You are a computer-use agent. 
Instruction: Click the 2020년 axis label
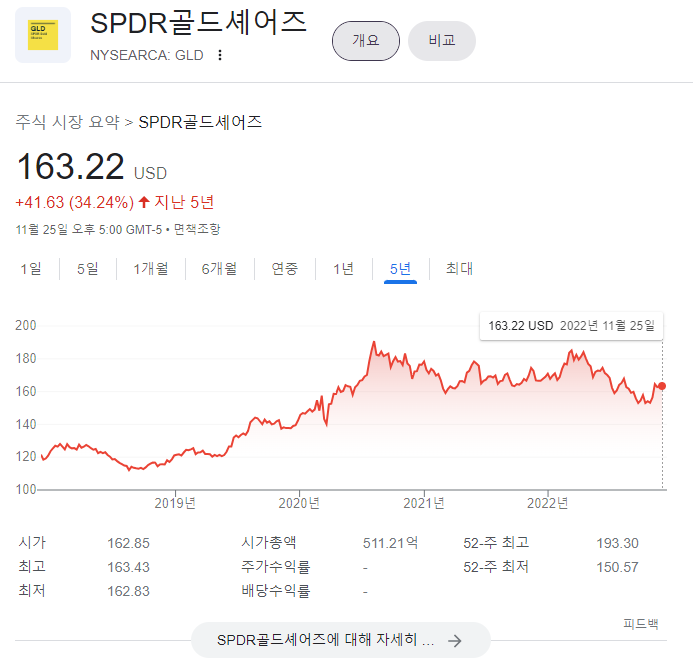tap(299, 503)
